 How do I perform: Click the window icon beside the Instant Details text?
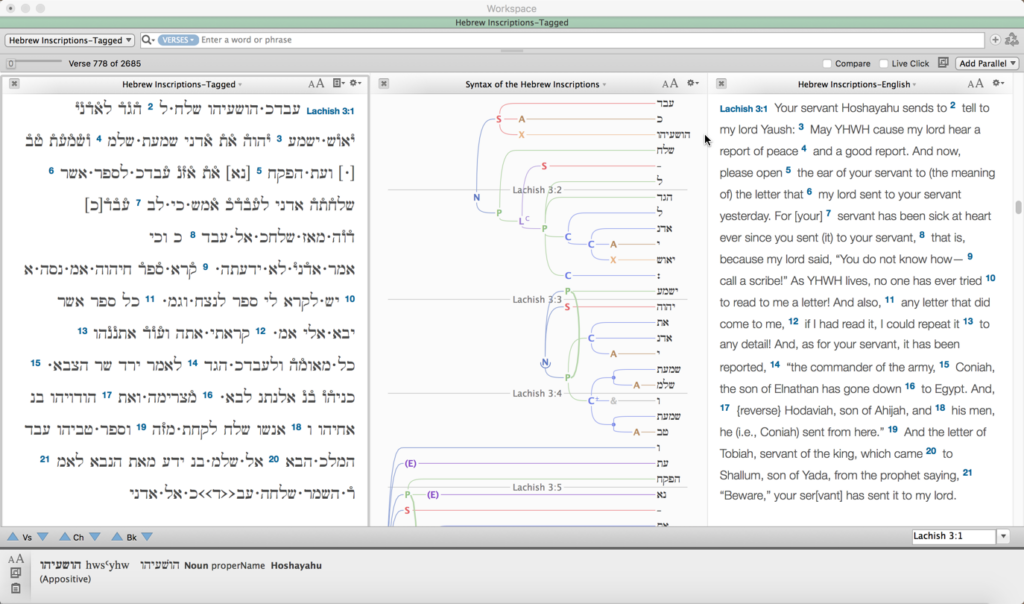coord(15,571)
